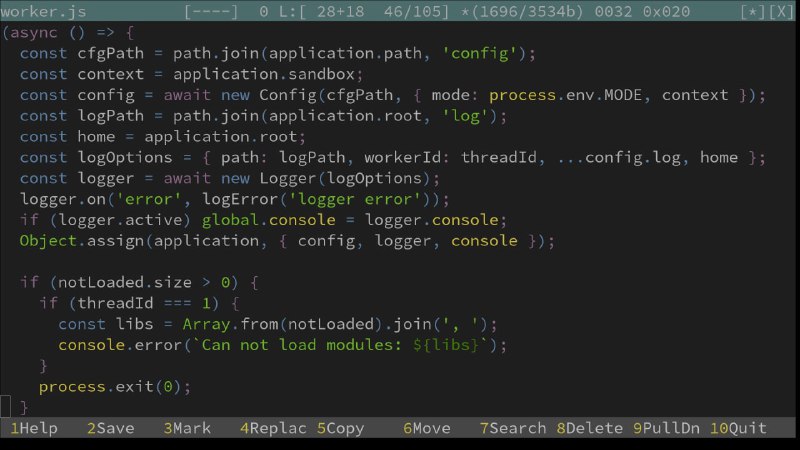Click the 'new Config' constructor call
The height and width of the screenshot is (450, 800).
268,95
